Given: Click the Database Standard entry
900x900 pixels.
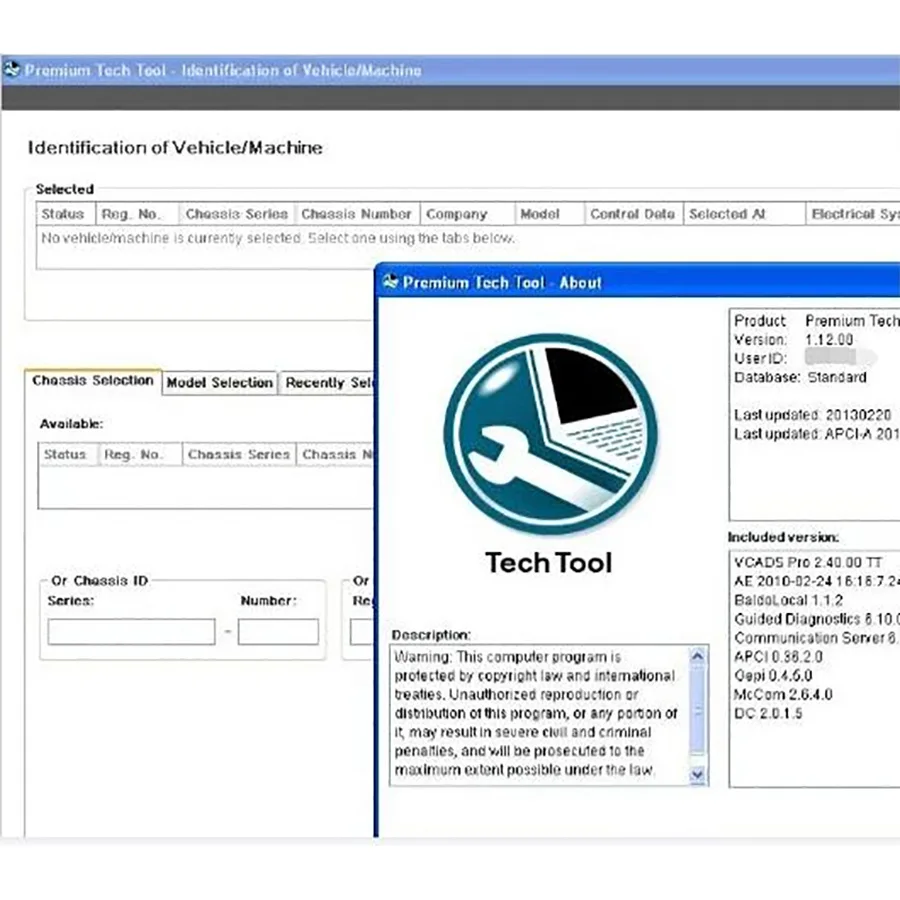Looking at the screenshot, I should pyautogui.click(x=800, y=378).
